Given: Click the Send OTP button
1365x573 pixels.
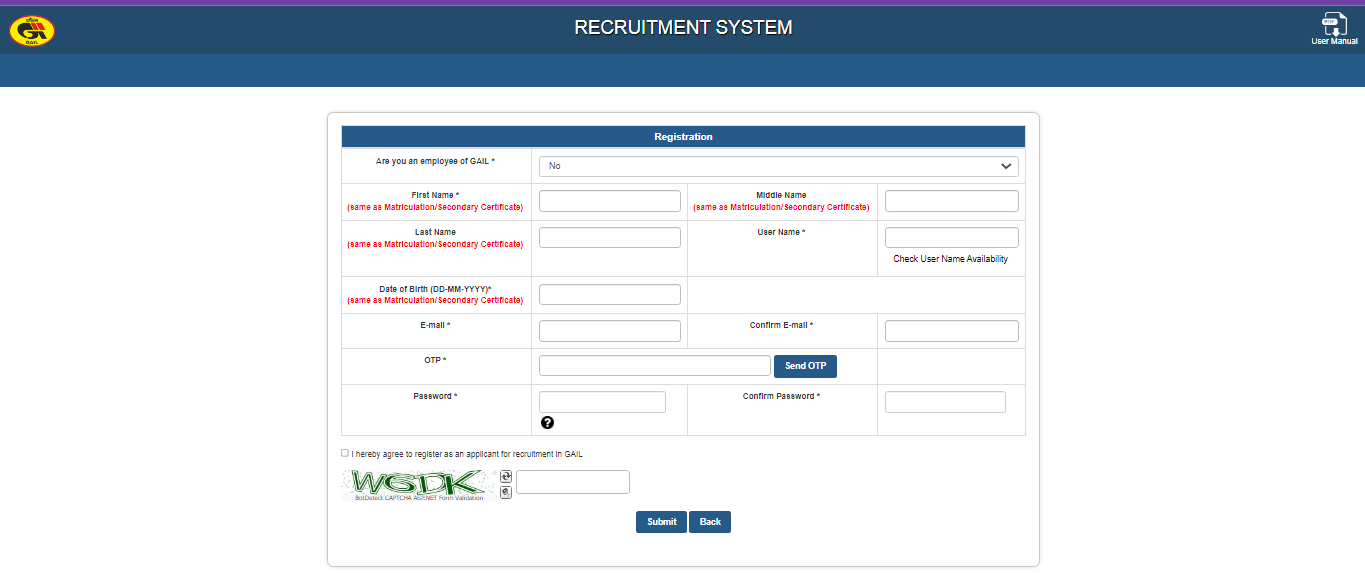Looking at the screenshot, I should [x=805, y=366].
